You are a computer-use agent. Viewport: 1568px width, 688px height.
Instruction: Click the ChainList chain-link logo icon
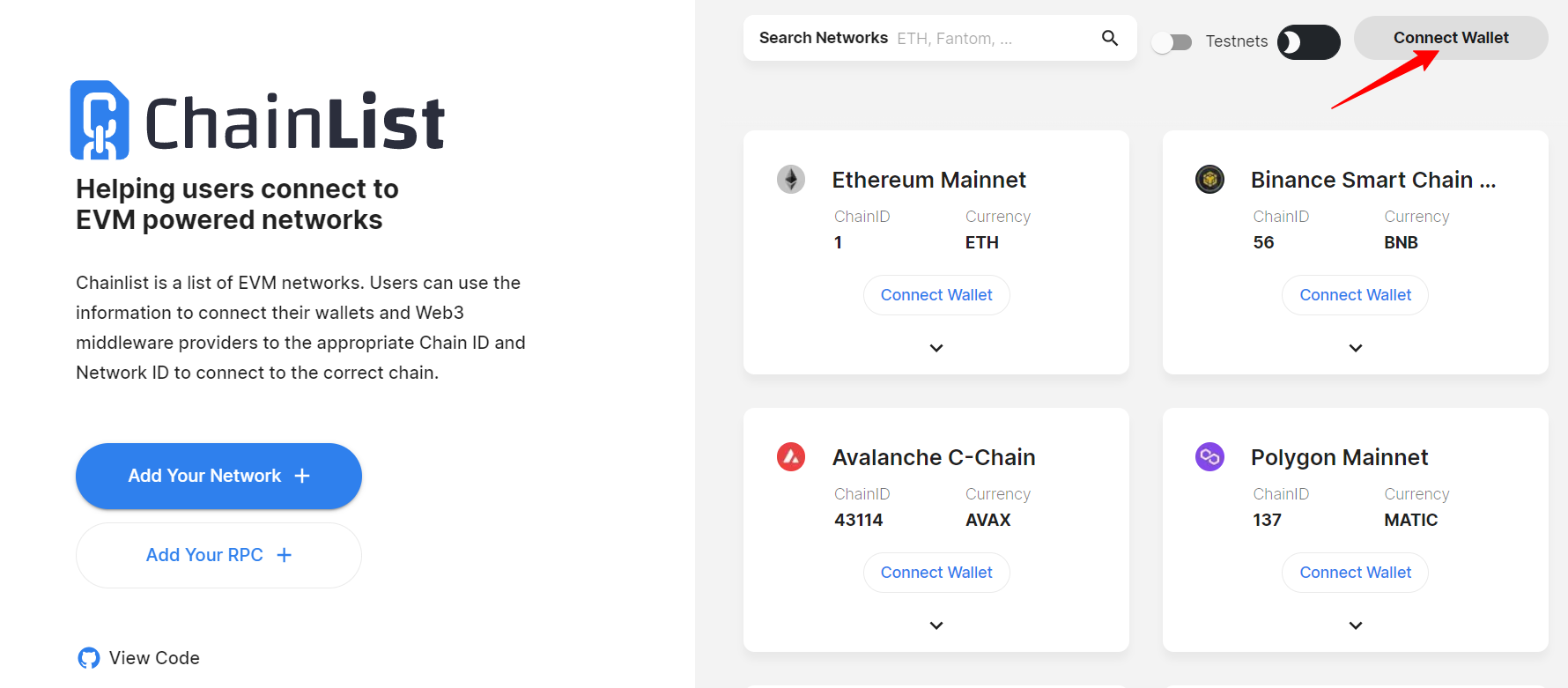click(100, 120)
